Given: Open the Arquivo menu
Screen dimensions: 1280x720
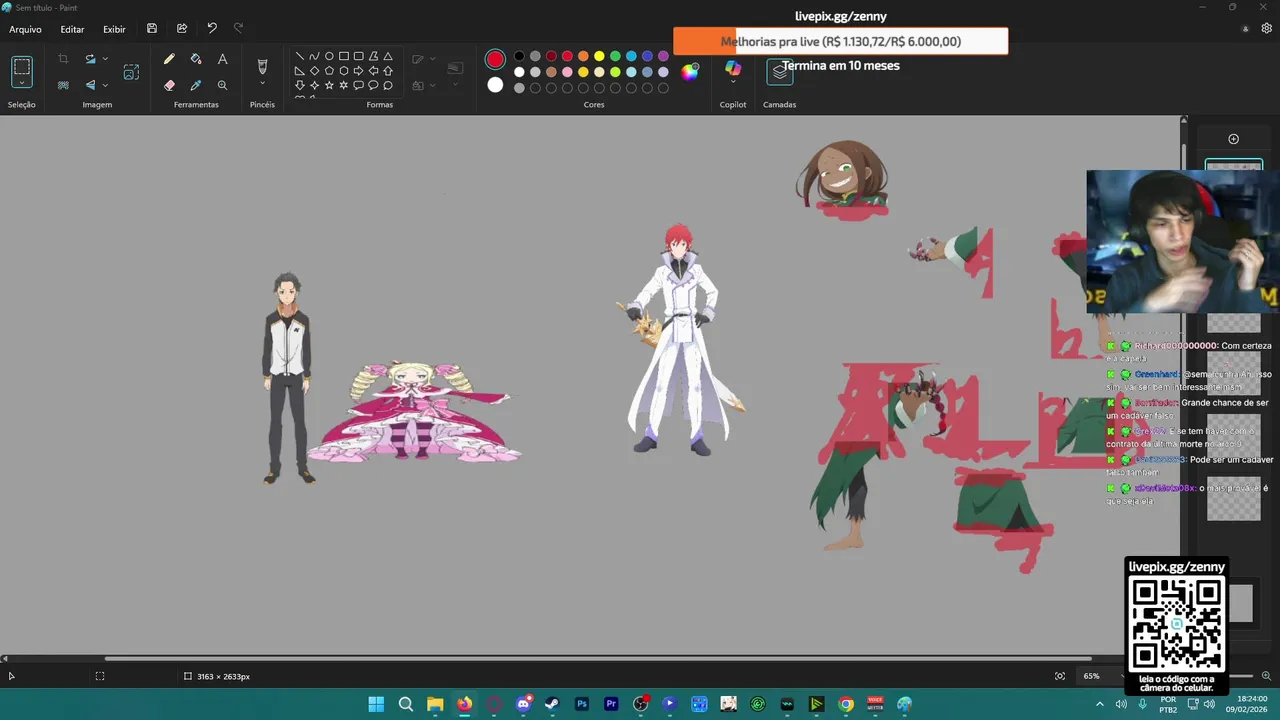Looking at the screenshot, I should pyautogui.click(x=25, y=29).
